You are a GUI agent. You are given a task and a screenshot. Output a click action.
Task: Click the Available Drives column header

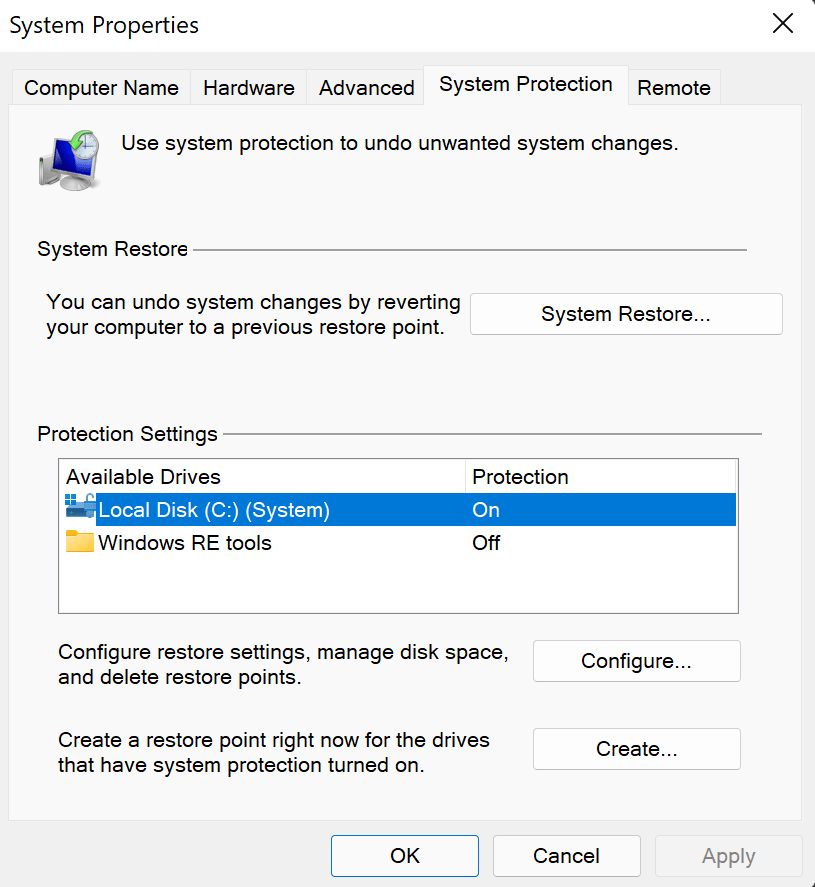(143, 477)
